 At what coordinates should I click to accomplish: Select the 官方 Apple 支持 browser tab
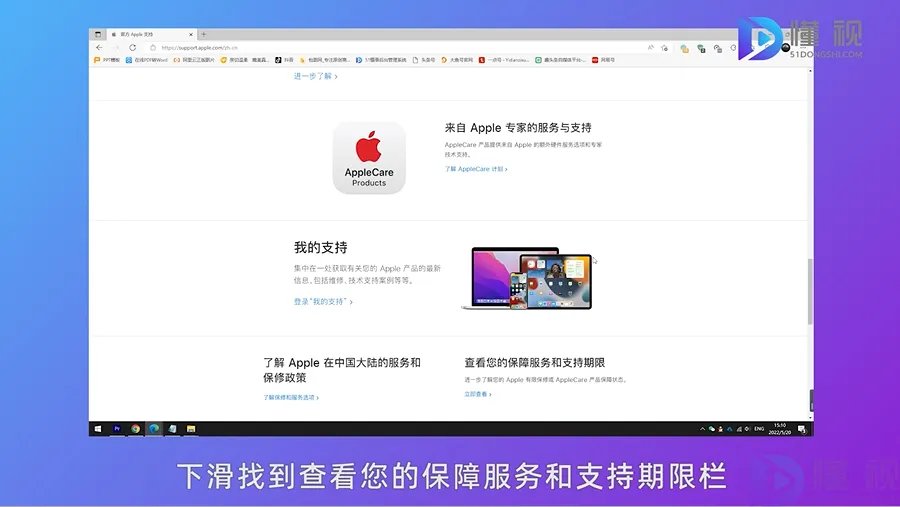click(x=150, y=34)
